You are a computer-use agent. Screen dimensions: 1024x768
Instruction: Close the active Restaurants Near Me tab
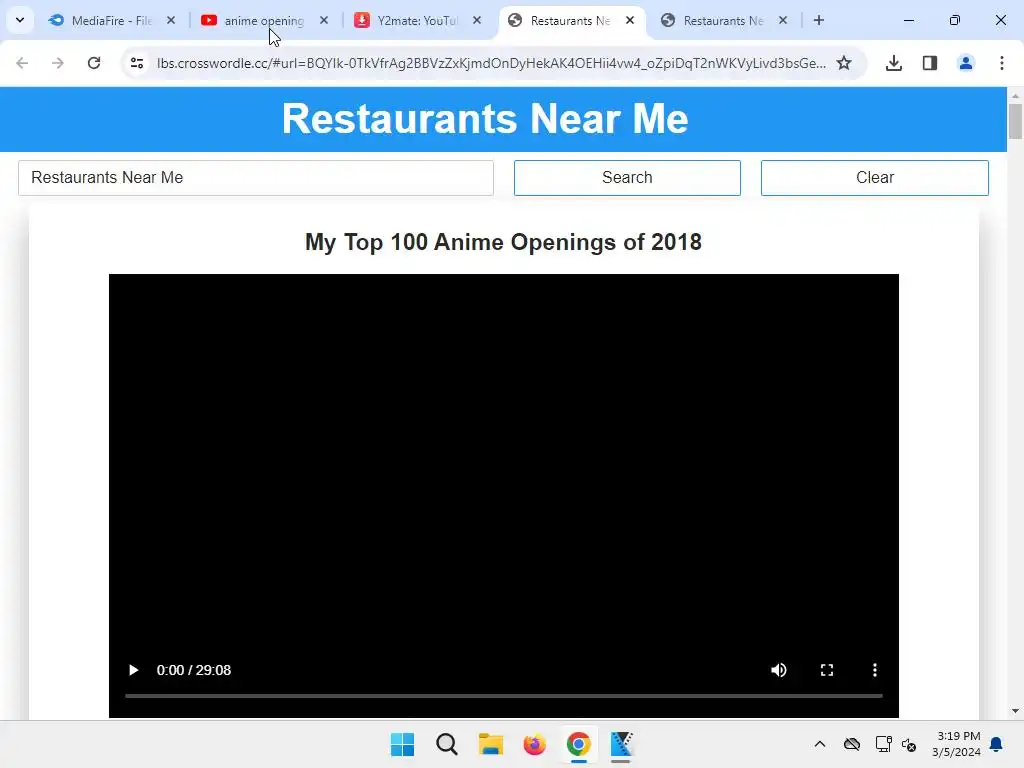(630, 20)
